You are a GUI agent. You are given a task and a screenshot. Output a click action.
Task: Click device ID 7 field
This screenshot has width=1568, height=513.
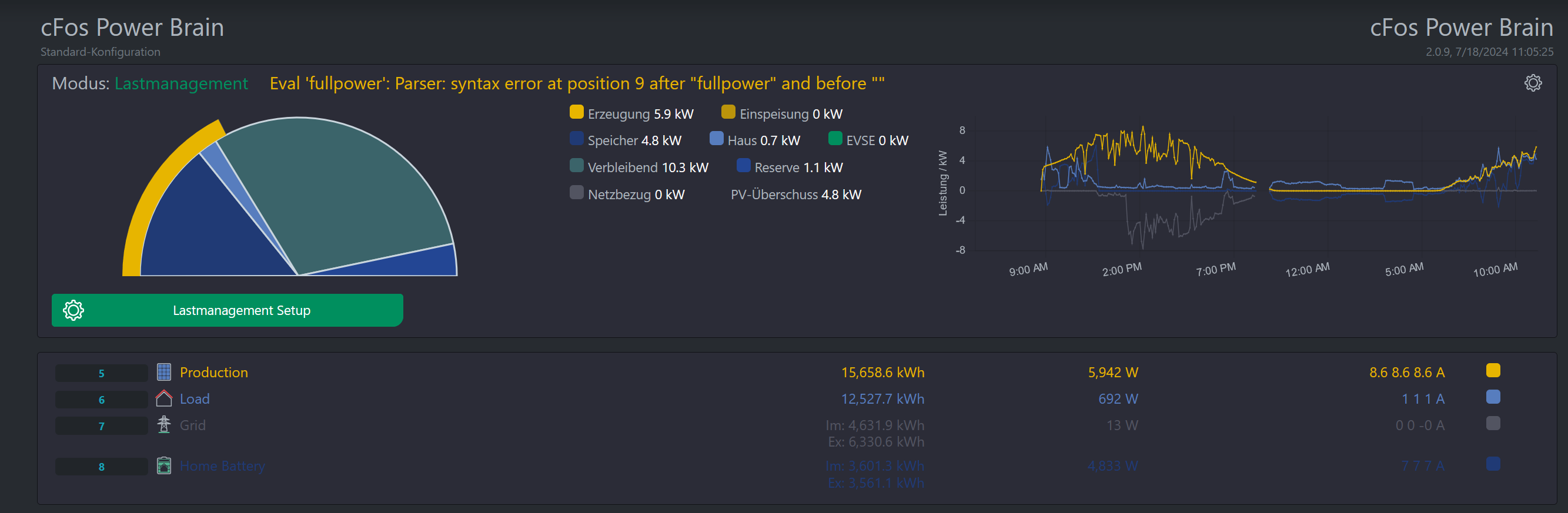(102, 426)
